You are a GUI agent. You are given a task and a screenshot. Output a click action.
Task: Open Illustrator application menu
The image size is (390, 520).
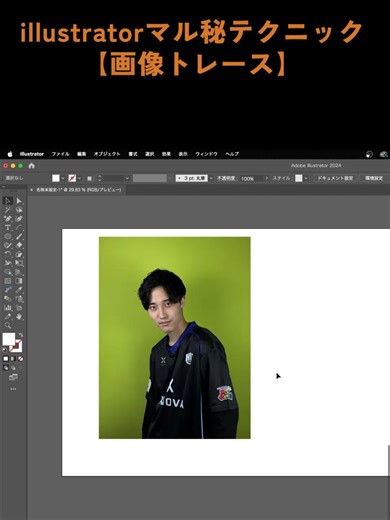point(32,154)
